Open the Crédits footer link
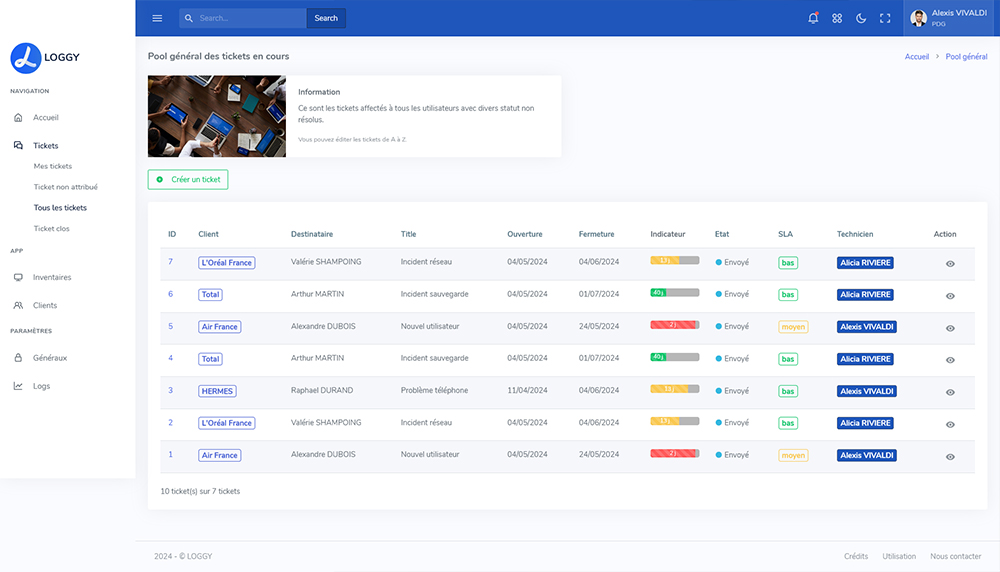The height and width of the screenshot is (572, 1000). pyautogui.click(x=856, y=556)
